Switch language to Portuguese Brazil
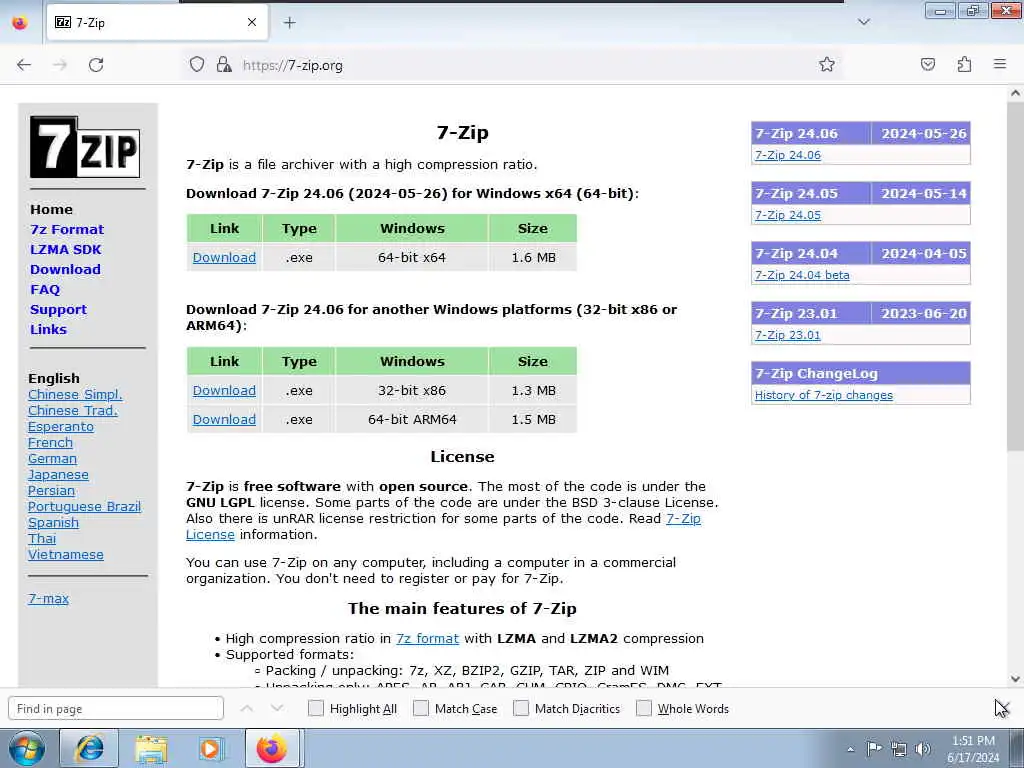Viewport: 1024px width, 768px height. [84, 507]
